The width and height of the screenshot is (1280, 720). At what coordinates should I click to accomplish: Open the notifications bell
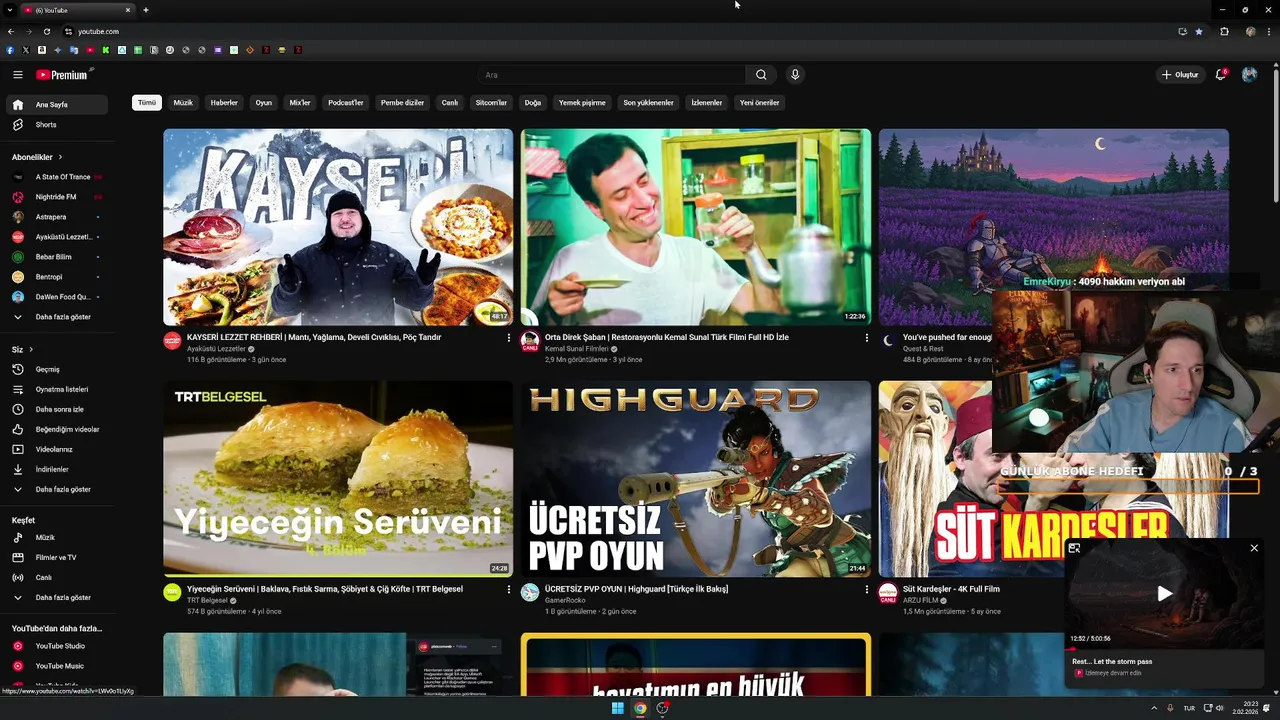pyautogui.click(x=1220, y=75)
